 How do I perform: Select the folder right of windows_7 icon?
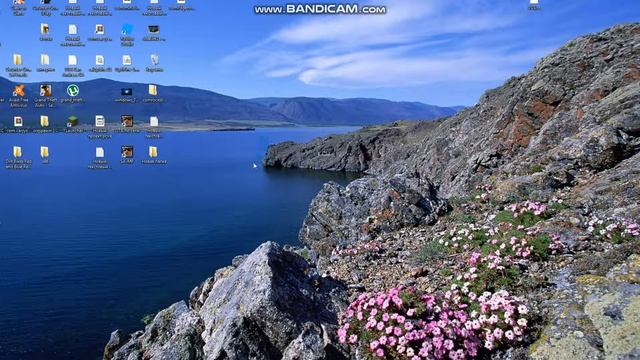point(153,90)
